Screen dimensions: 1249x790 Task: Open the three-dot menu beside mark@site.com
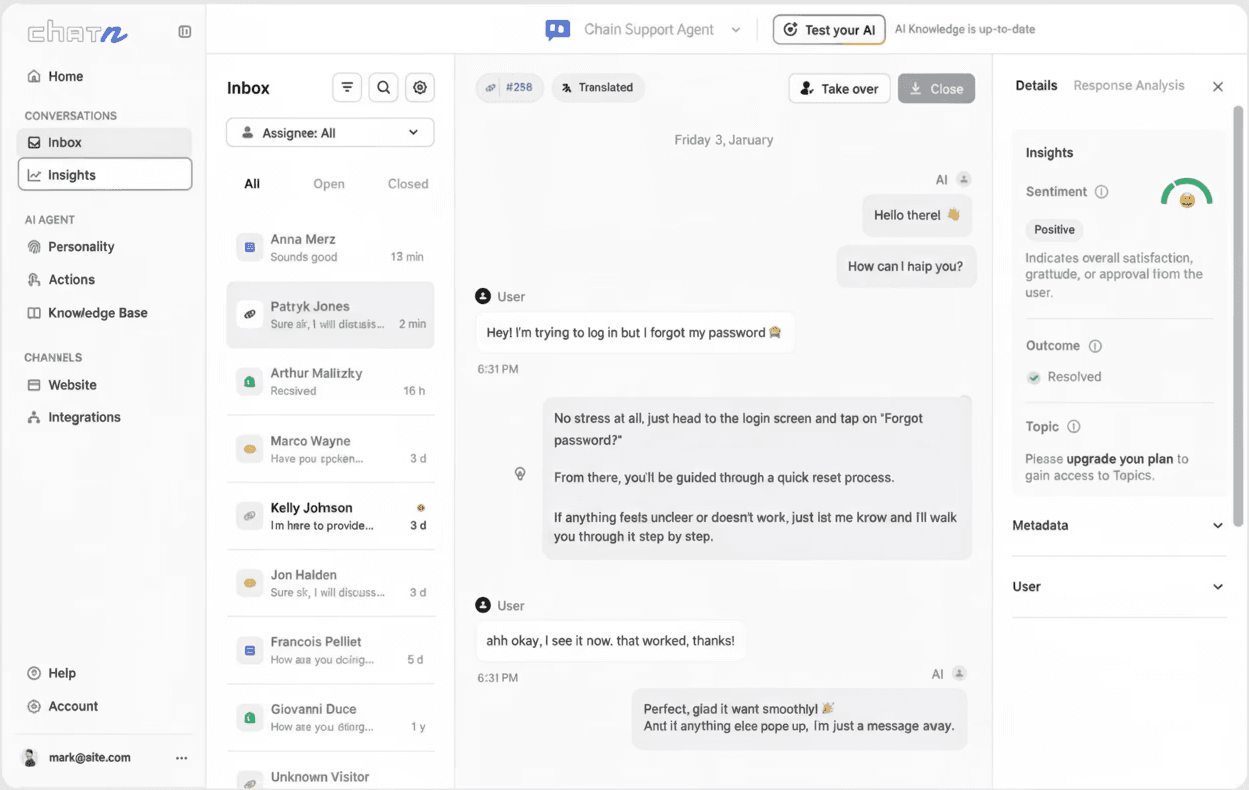(x=181, y=758)
